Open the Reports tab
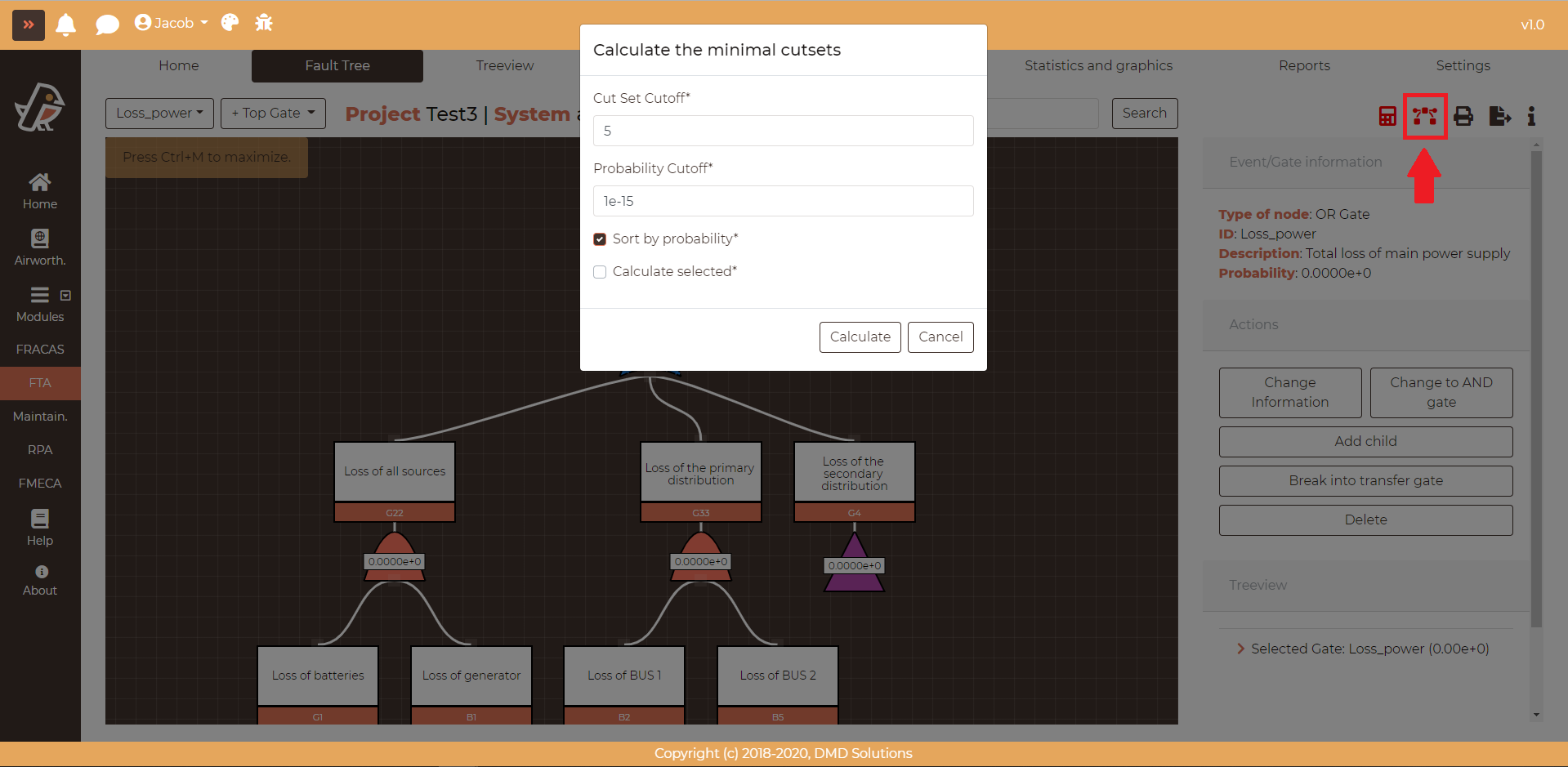 coord(1304,65)
